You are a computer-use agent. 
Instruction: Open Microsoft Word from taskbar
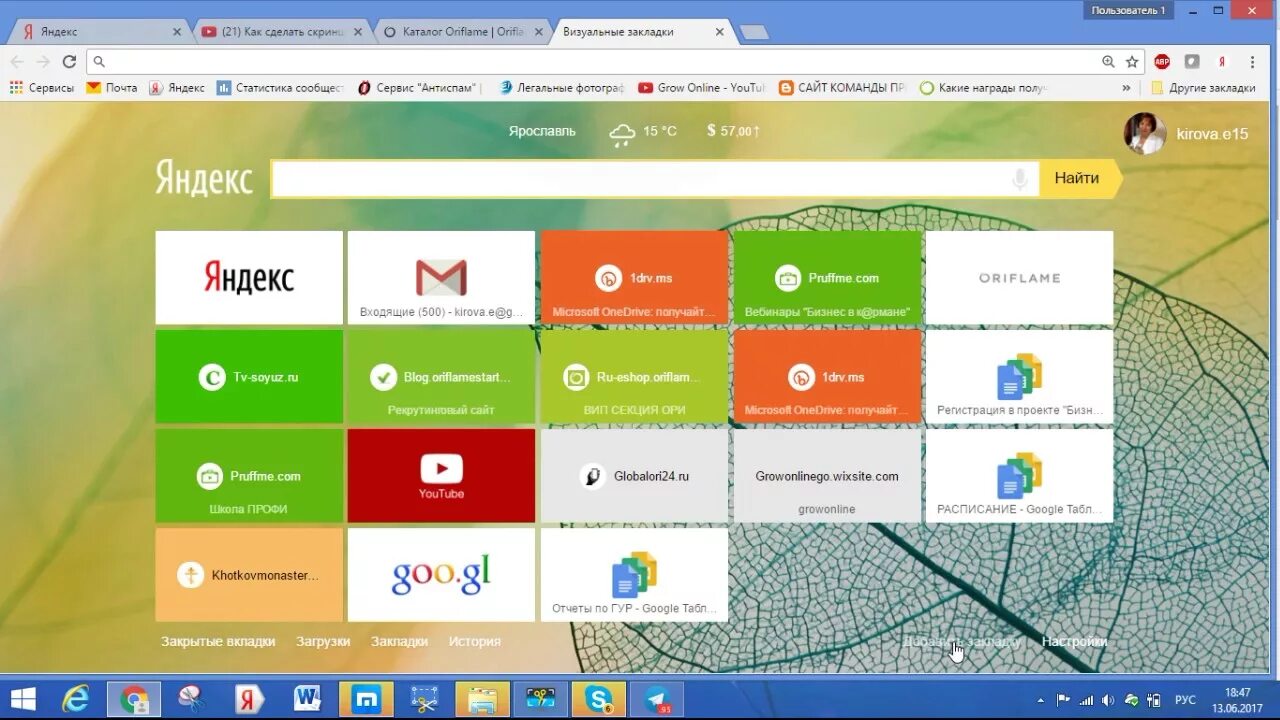308,700
